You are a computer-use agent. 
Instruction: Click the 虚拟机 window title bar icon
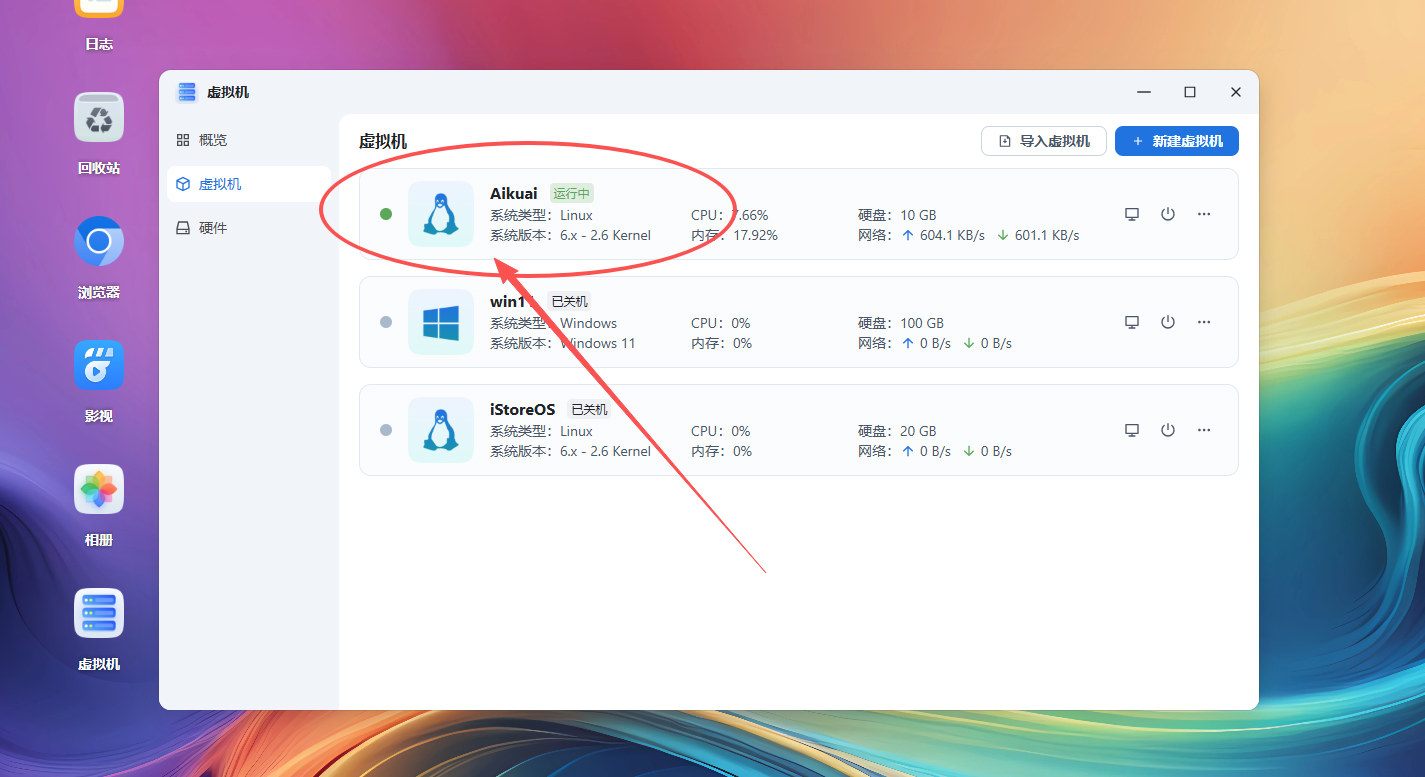187,92
